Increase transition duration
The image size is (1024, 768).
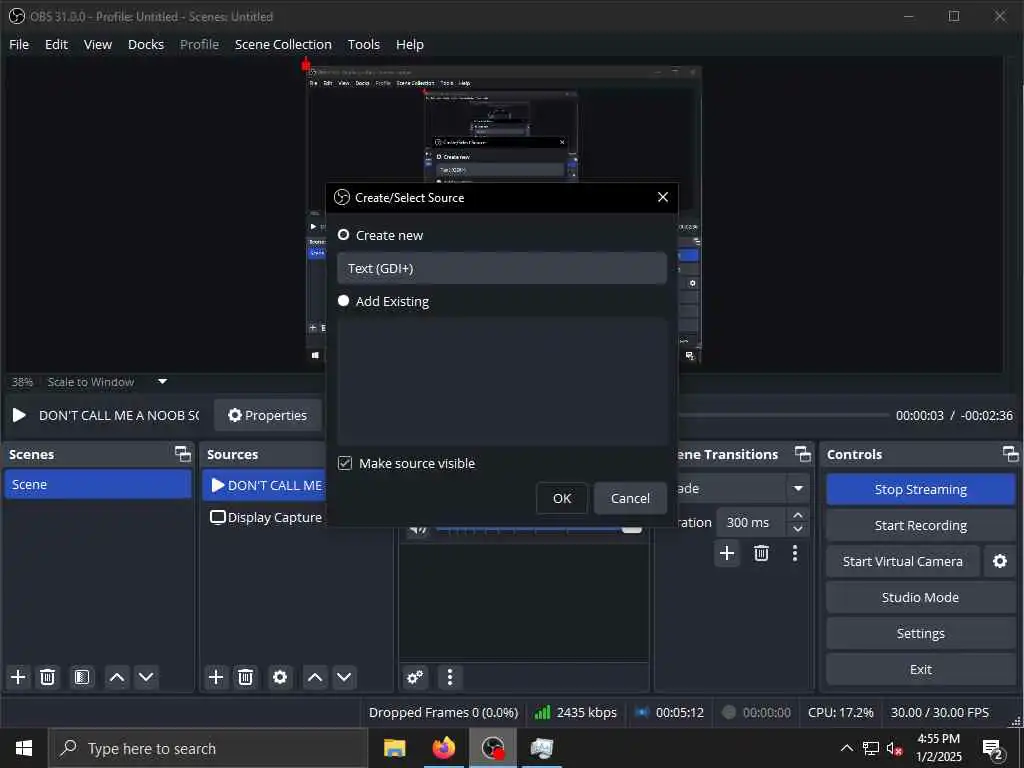[798, 515]
